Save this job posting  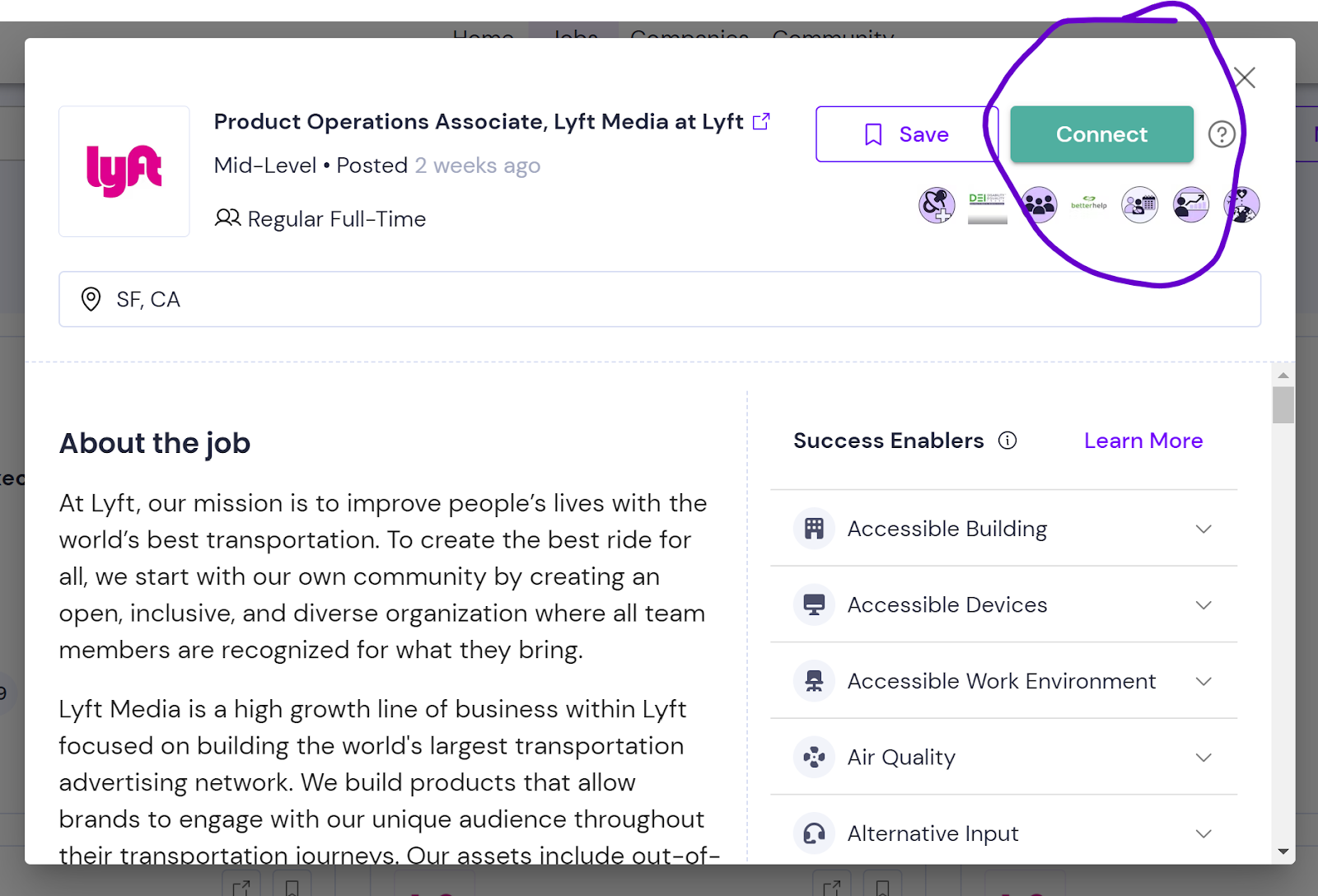pyautogui.click(x=906, y=134)
